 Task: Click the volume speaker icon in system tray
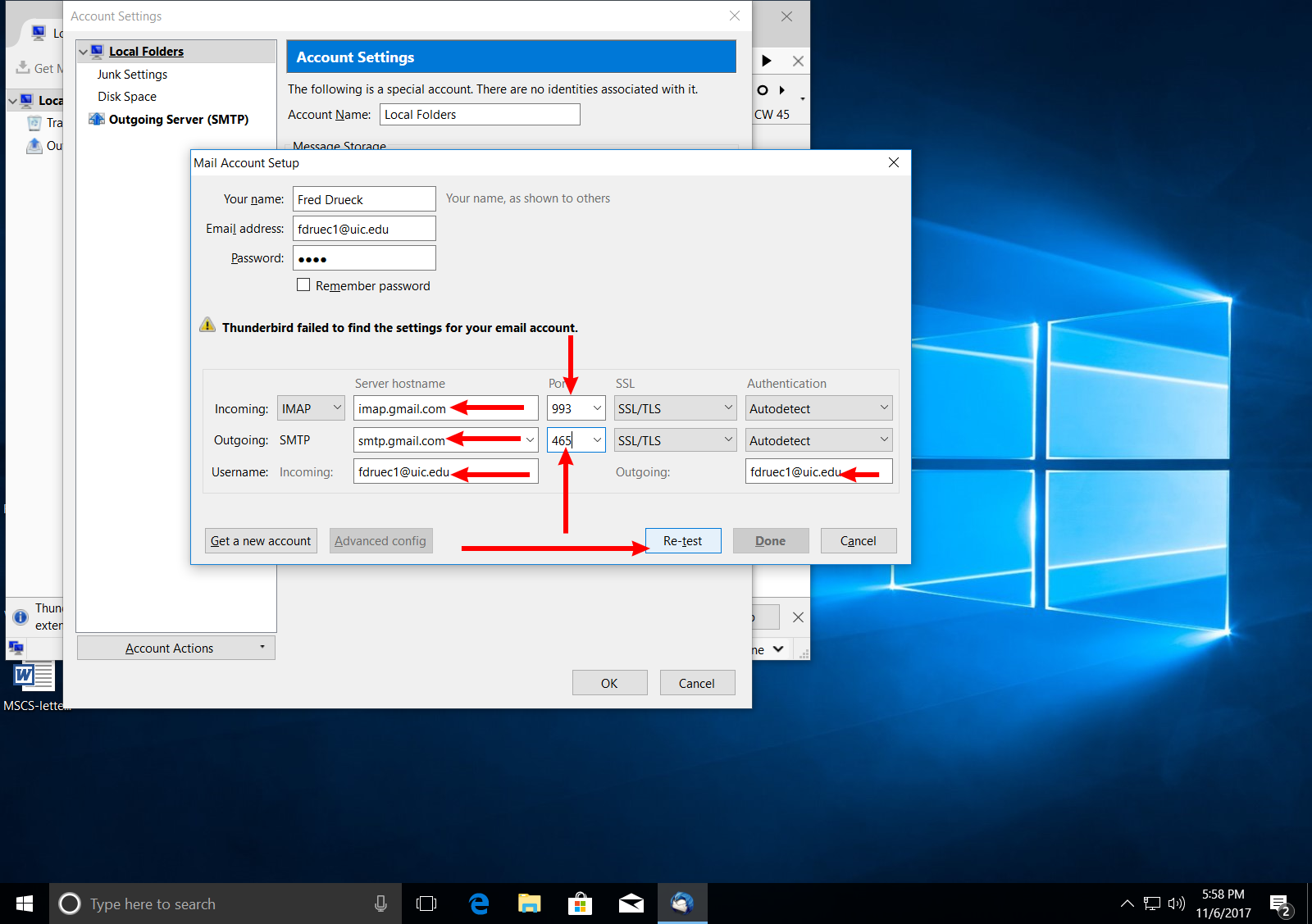tap(1177, 904)
